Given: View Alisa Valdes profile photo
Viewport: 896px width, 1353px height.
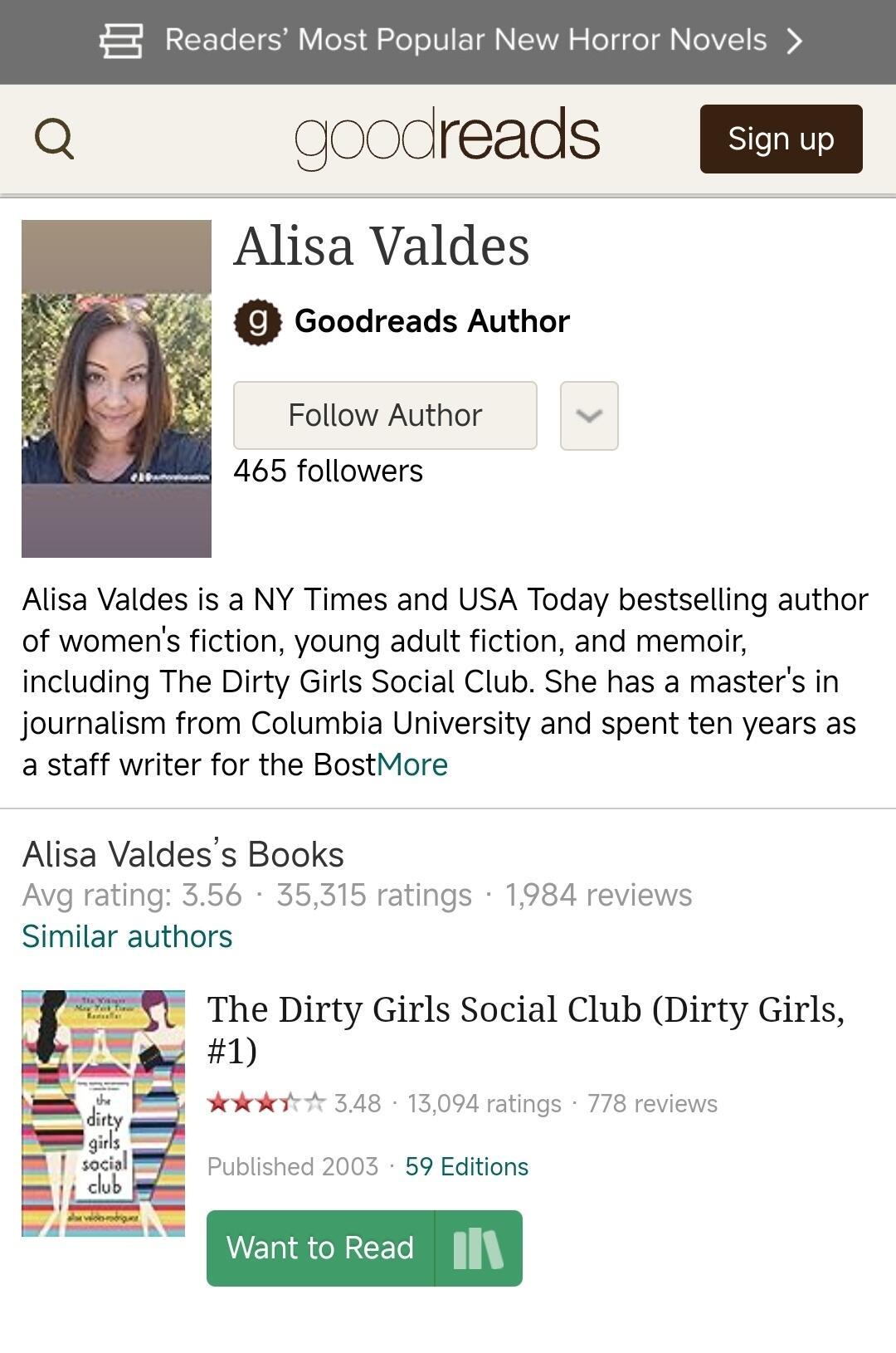Looking at the screenshot, I should click(116, 388).
